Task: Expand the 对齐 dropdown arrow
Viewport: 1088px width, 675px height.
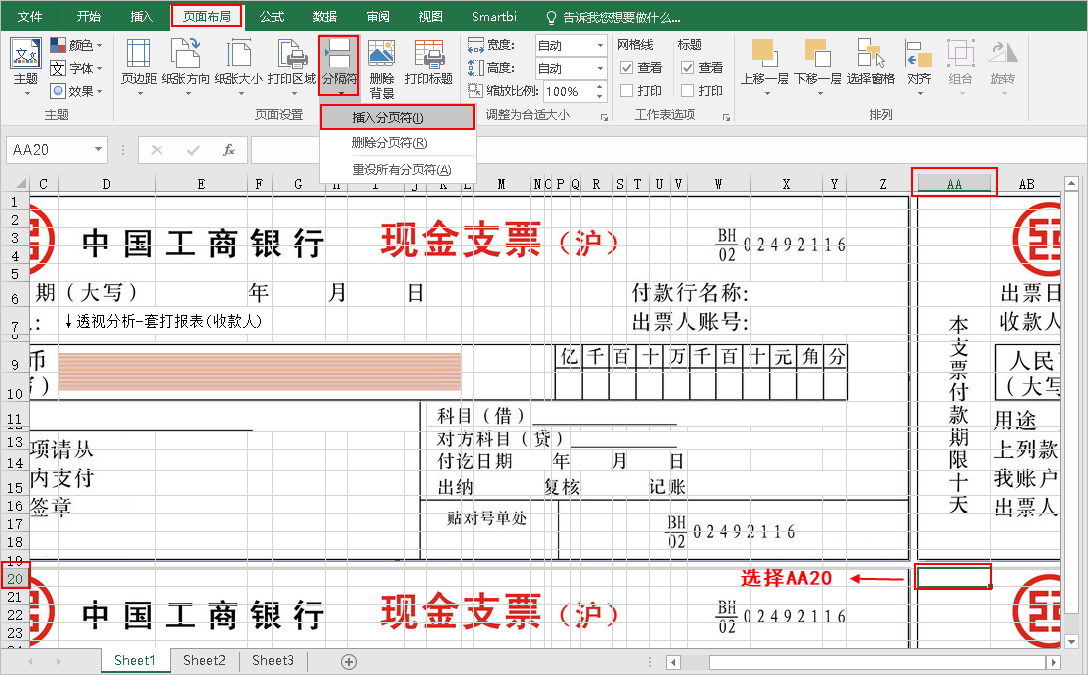Action: pos(919,94)
